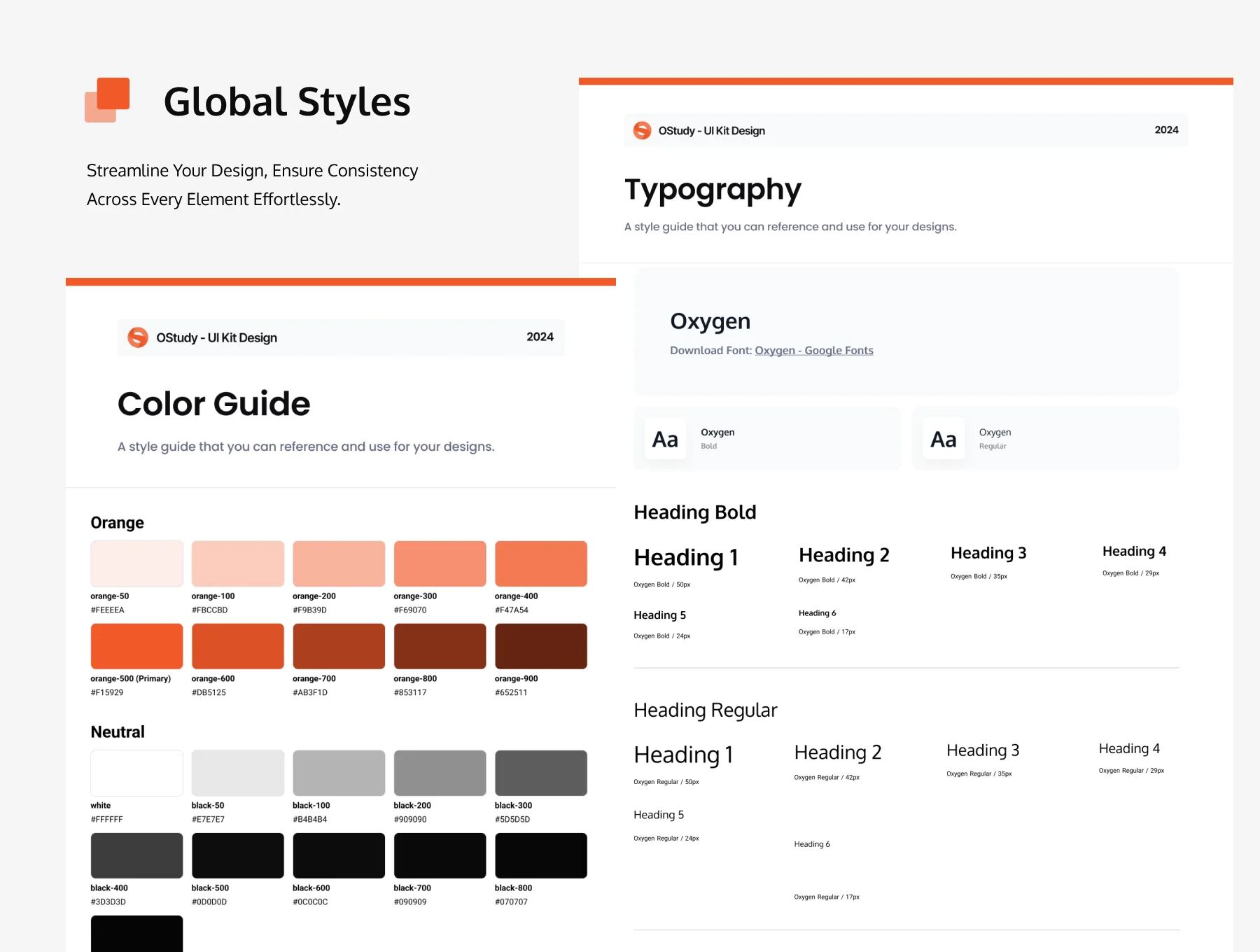Click the Global Styles title

tap(287, 102)
